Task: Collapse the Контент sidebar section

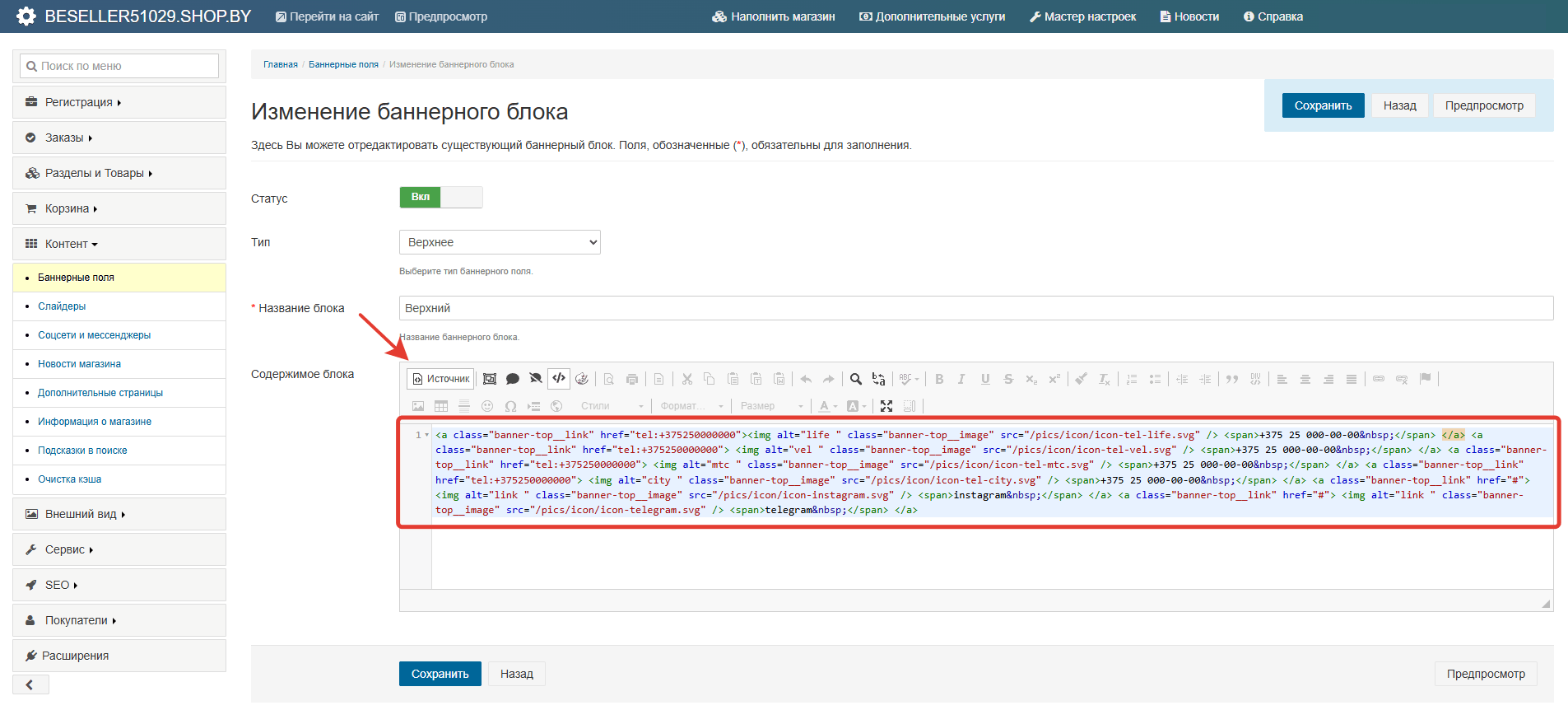Action: 71,244
